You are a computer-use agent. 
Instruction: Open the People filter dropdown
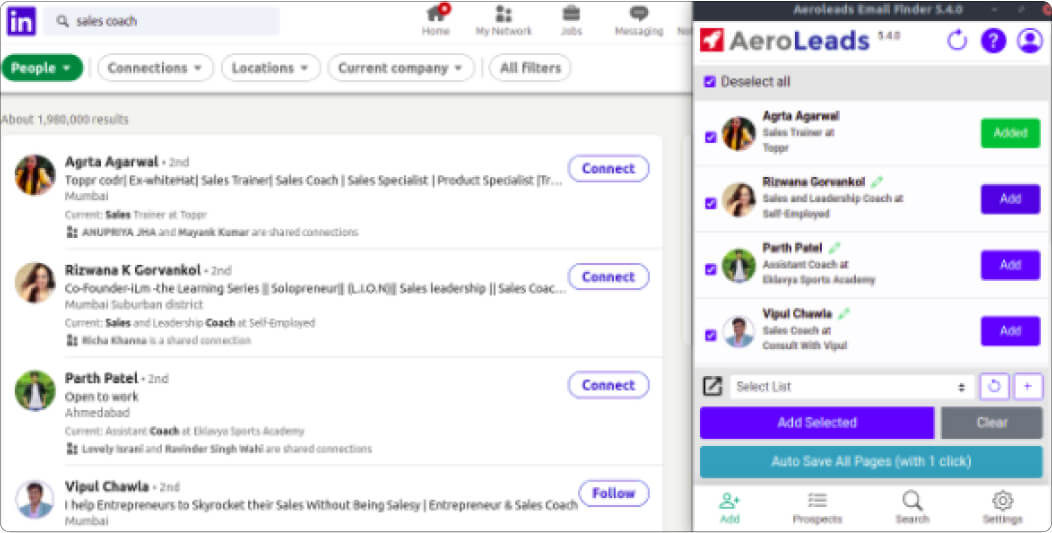click(x=42, y=68)
